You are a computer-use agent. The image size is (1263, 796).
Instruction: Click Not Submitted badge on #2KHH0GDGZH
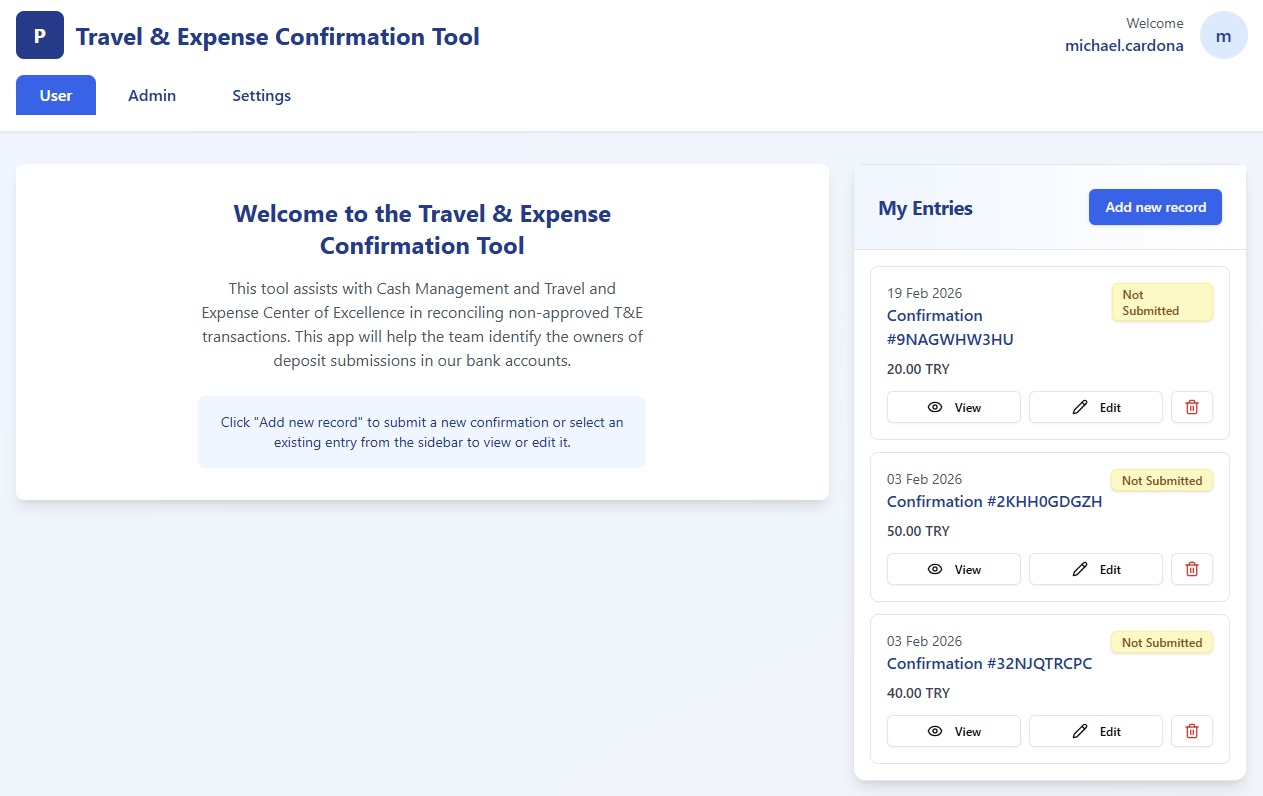tap(1162, 480)
